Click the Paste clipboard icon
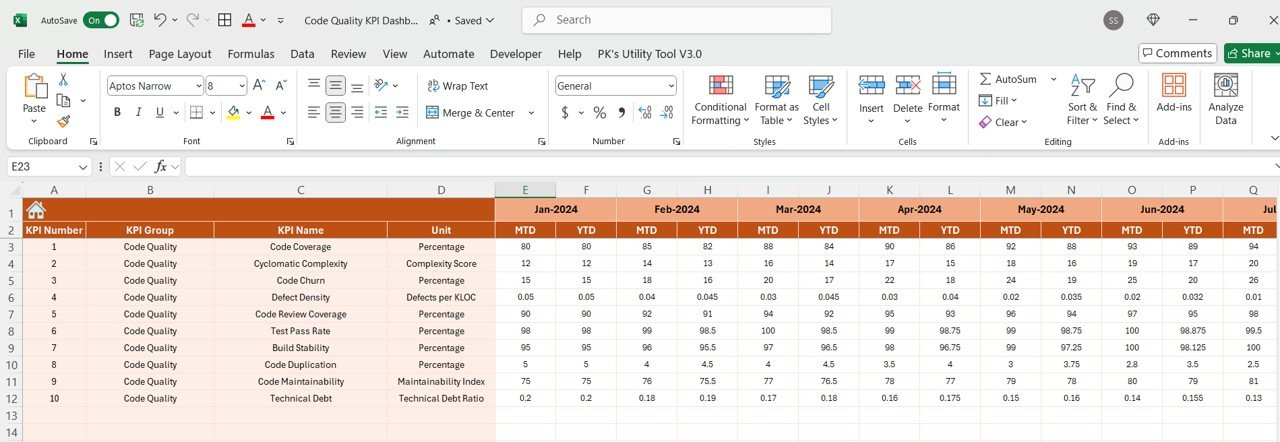The height and width of the screenshot is (442, 1280). pos(35,87)
